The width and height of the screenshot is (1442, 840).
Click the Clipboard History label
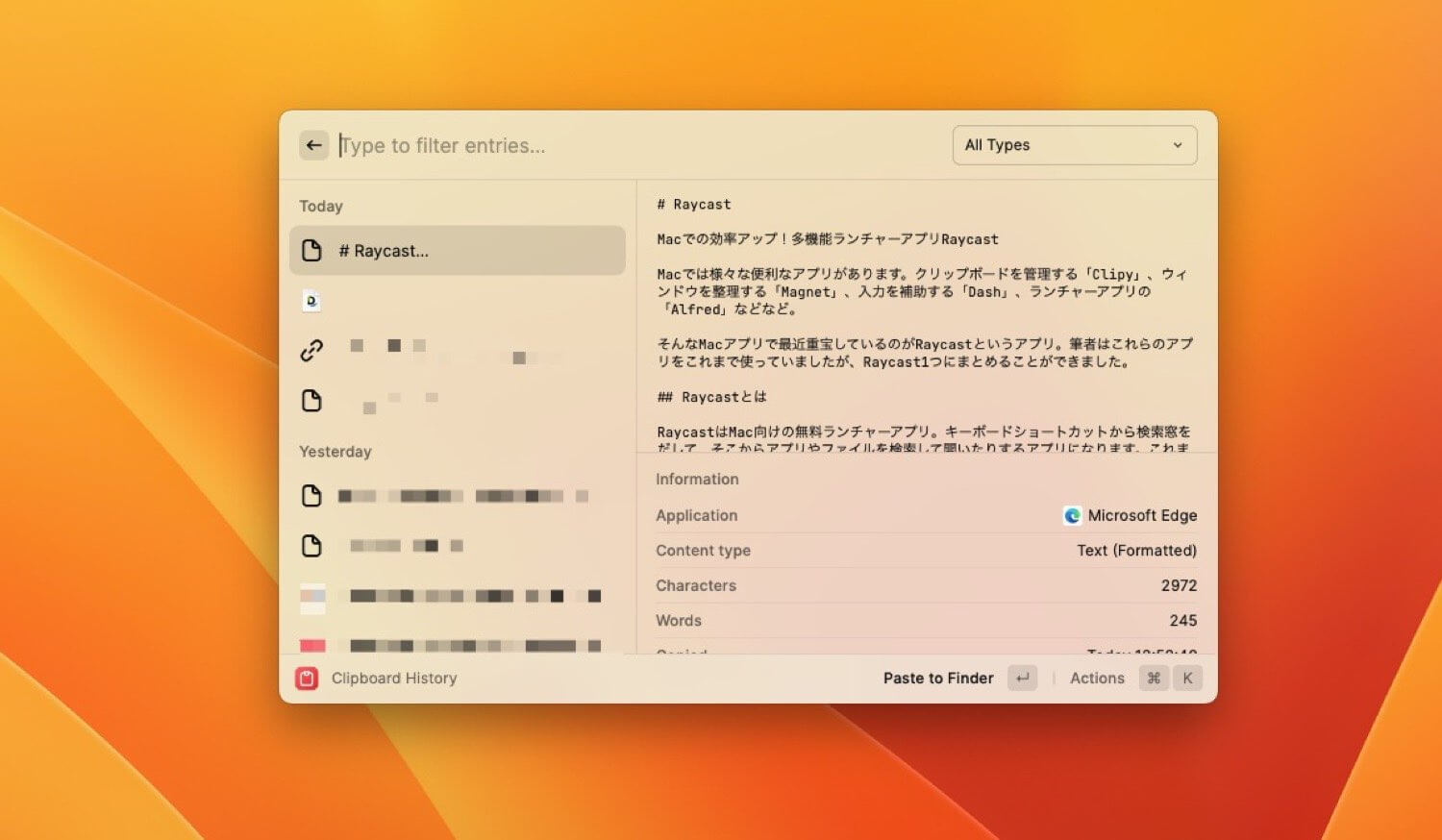pyautogui.click(x=394, y=679)
